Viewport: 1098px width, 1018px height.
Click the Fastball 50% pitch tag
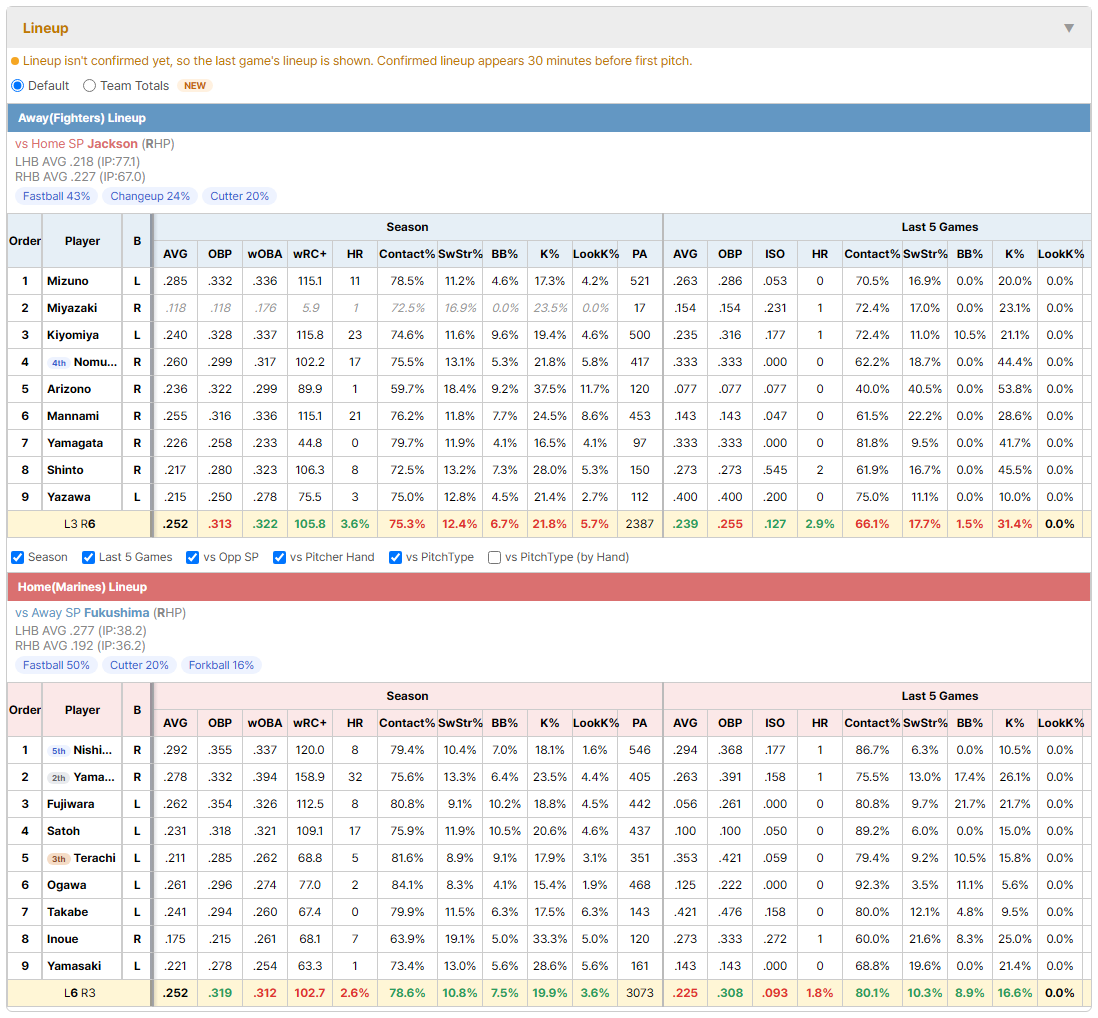[x=56, y=665]
